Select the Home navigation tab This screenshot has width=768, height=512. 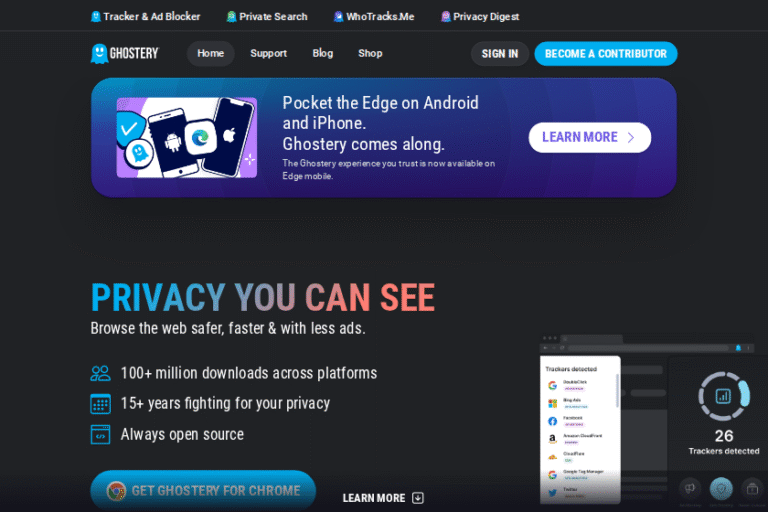pos(211,53)
